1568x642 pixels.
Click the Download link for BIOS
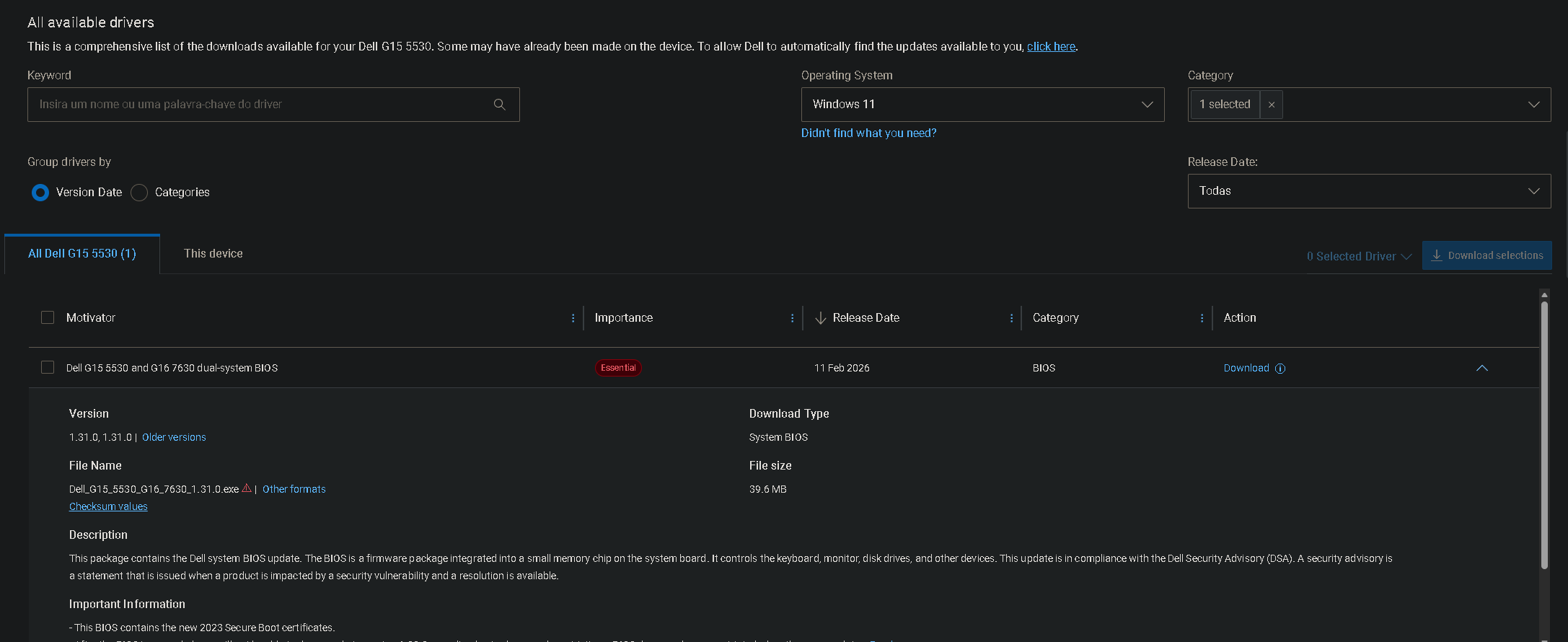pyautogui.click(x=1246, y=368)
